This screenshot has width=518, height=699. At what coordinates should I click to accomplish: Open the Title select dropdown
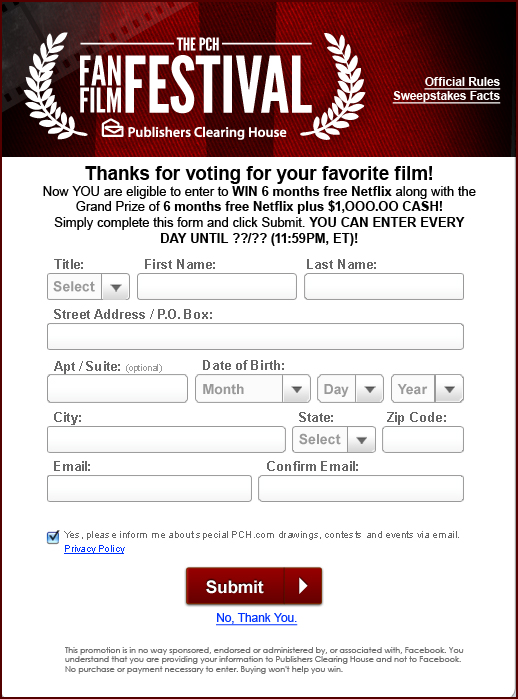point(88,287)
